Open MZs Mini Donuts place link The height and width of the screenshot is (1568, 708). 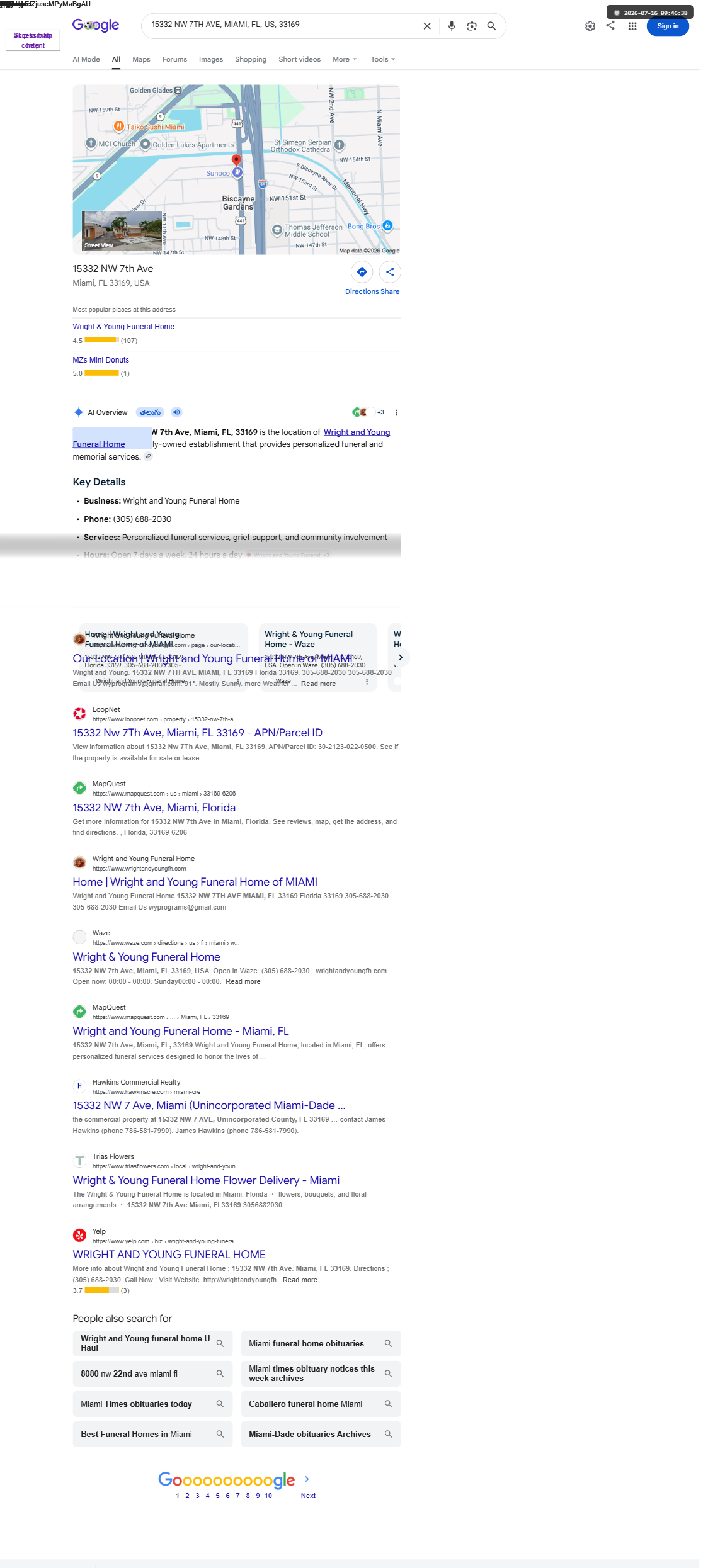pos(101,359)
